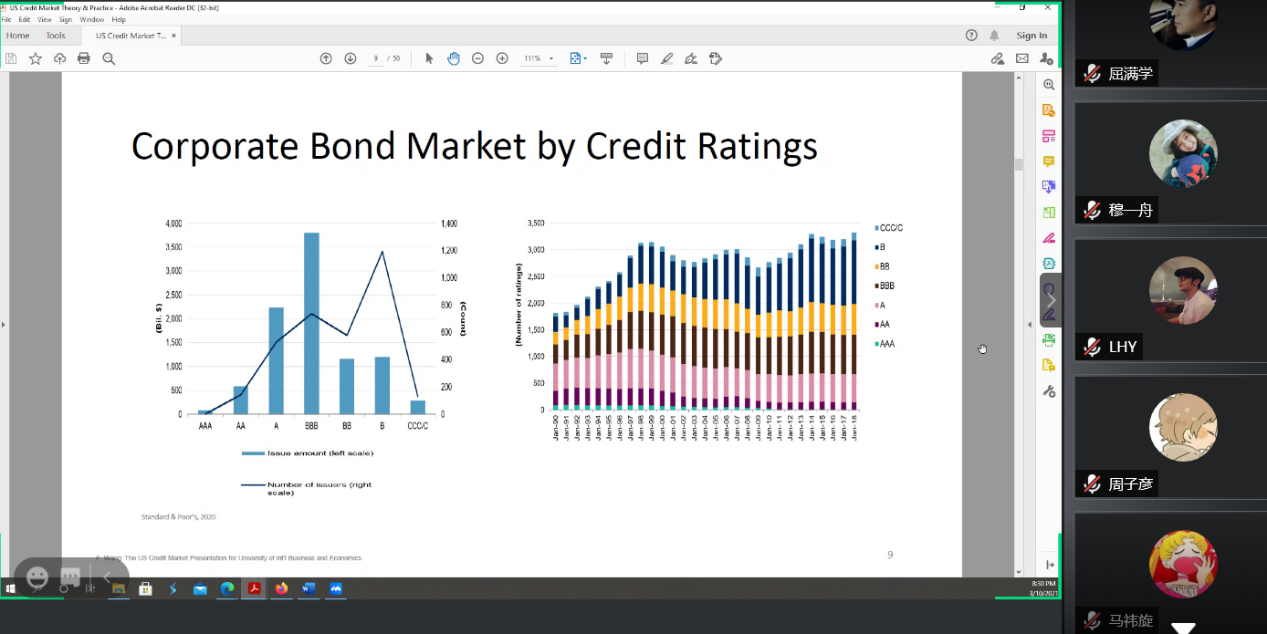The image size is (1267, 634).
Task: Toggle the muted microphone for LHY
Action: [x=1091, y=347]
